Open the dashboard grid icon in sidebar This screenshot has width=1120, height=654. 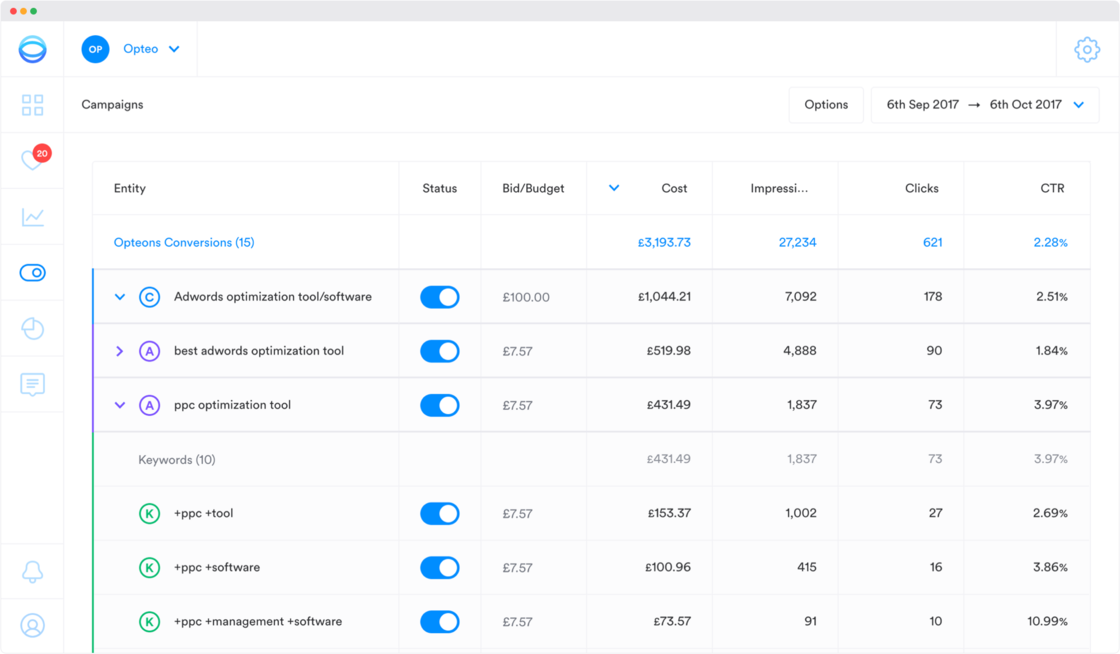(x=32, y=104)
